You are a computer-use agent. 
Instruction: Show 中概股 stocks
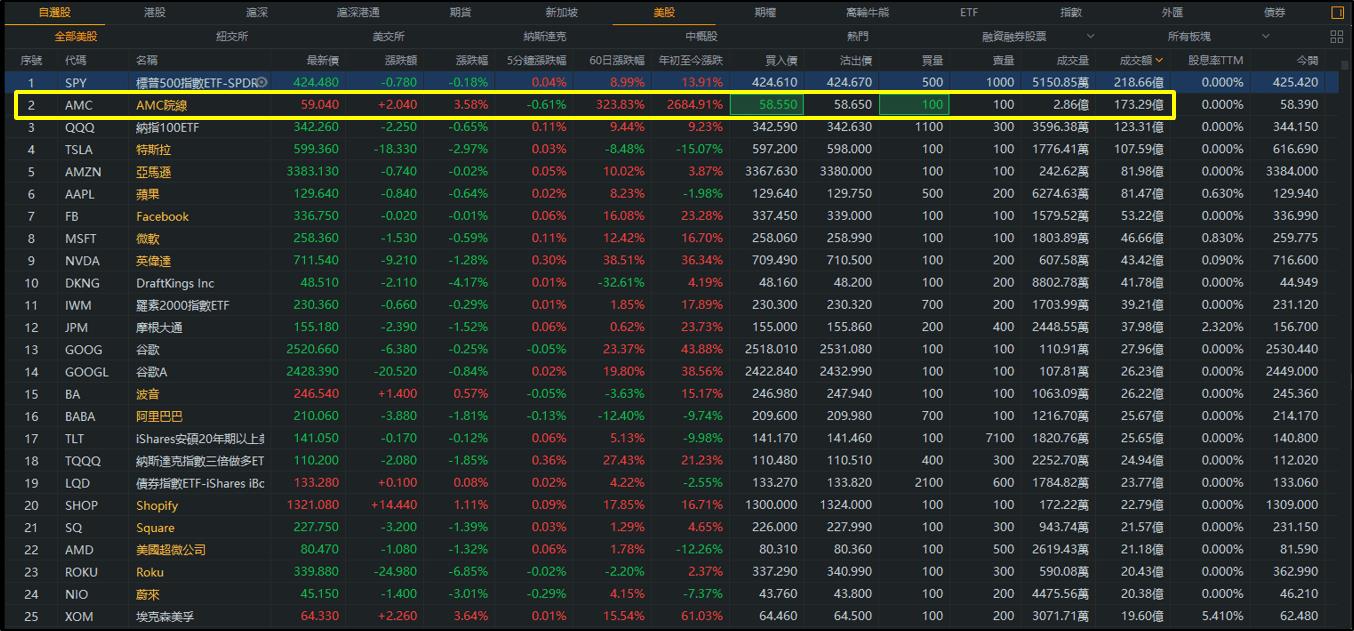[x=701, y=36]
